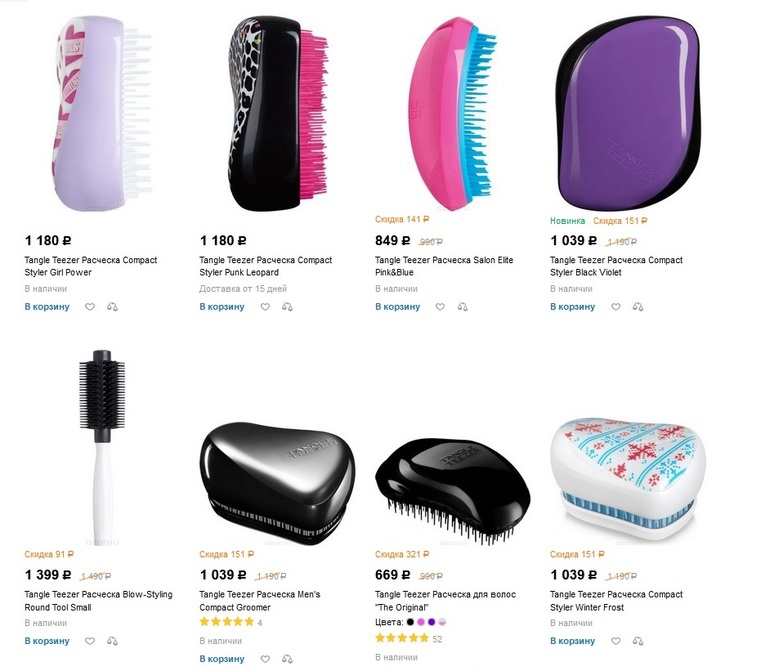Compare Girl Power brush via scales icon
The height and width of the screenshot is (671, 770).
coord(112,307)
